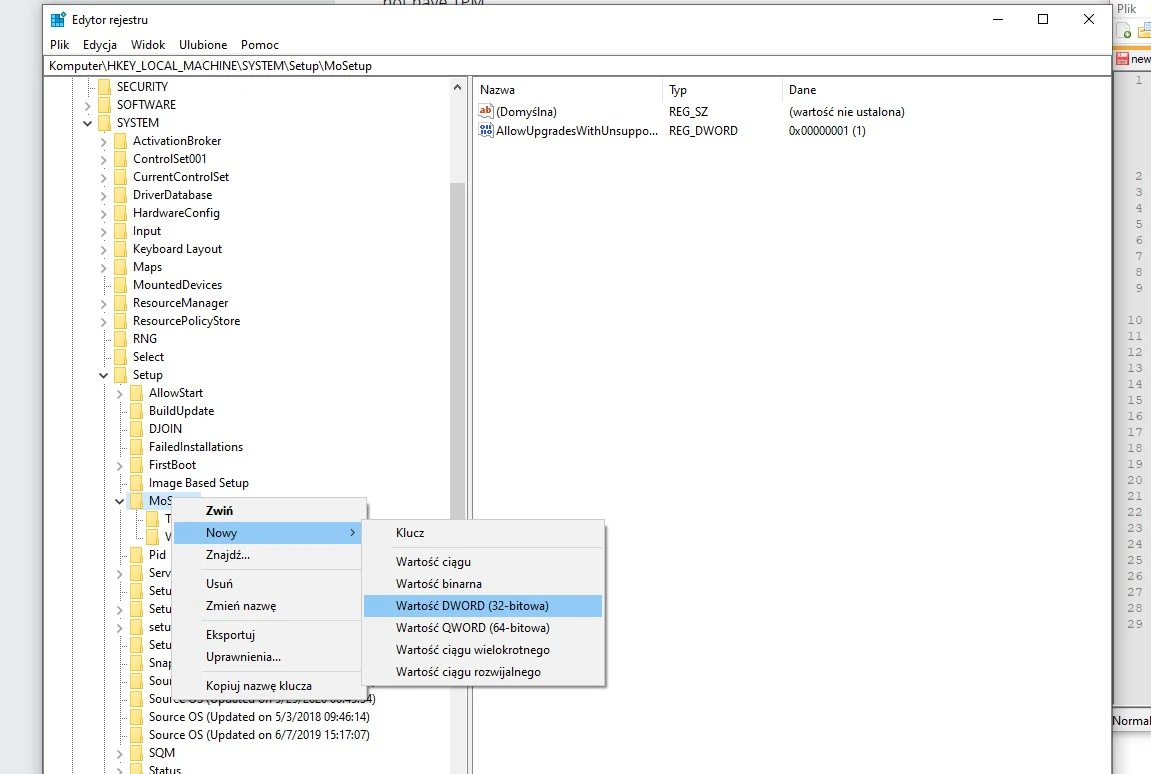Image resolution: width=1151 pixels, height=774 pixels.
Task: Collapse the Setup node
Action: pos(103,374)
